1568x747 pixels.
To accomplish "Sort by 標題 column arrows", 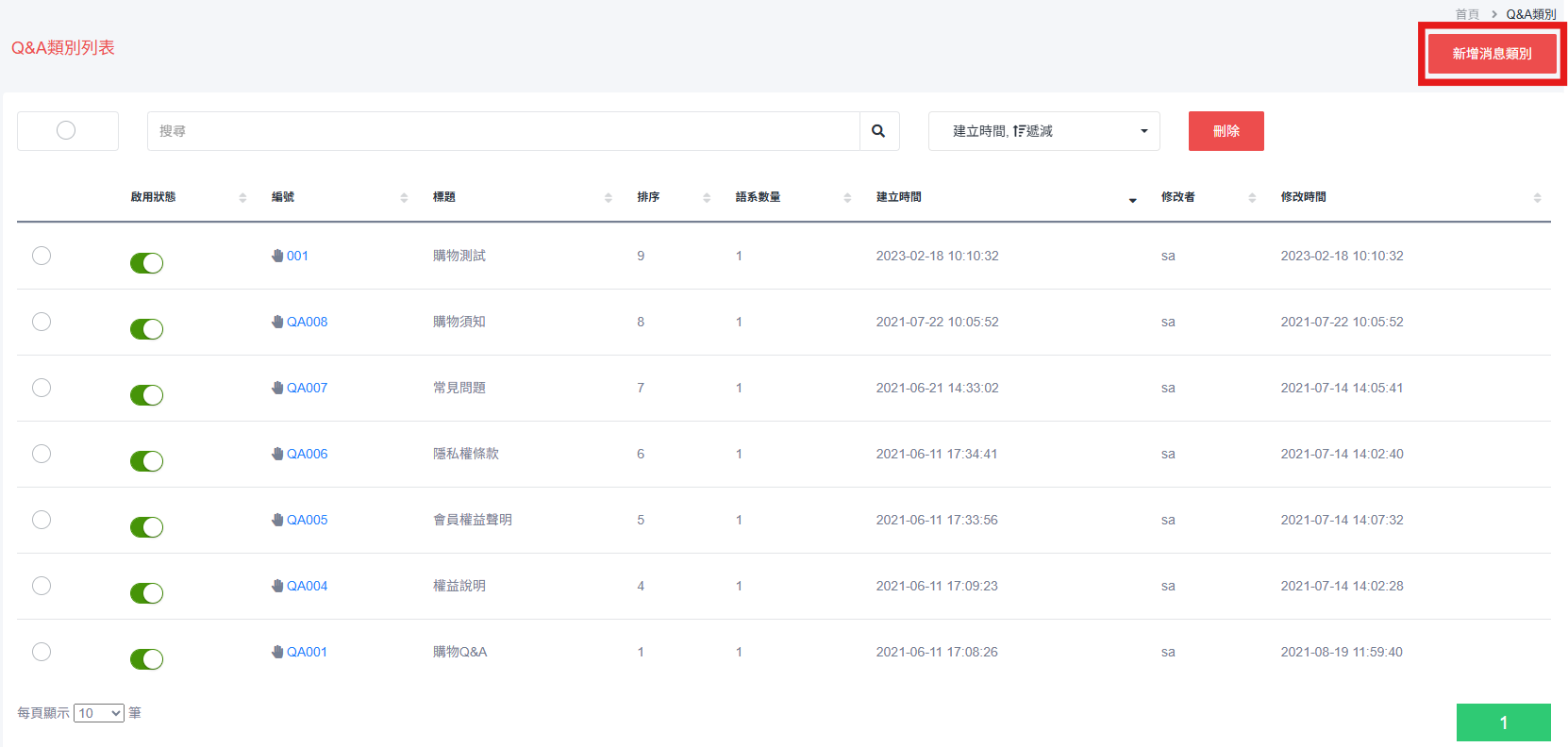I will (x=609, y=197).
